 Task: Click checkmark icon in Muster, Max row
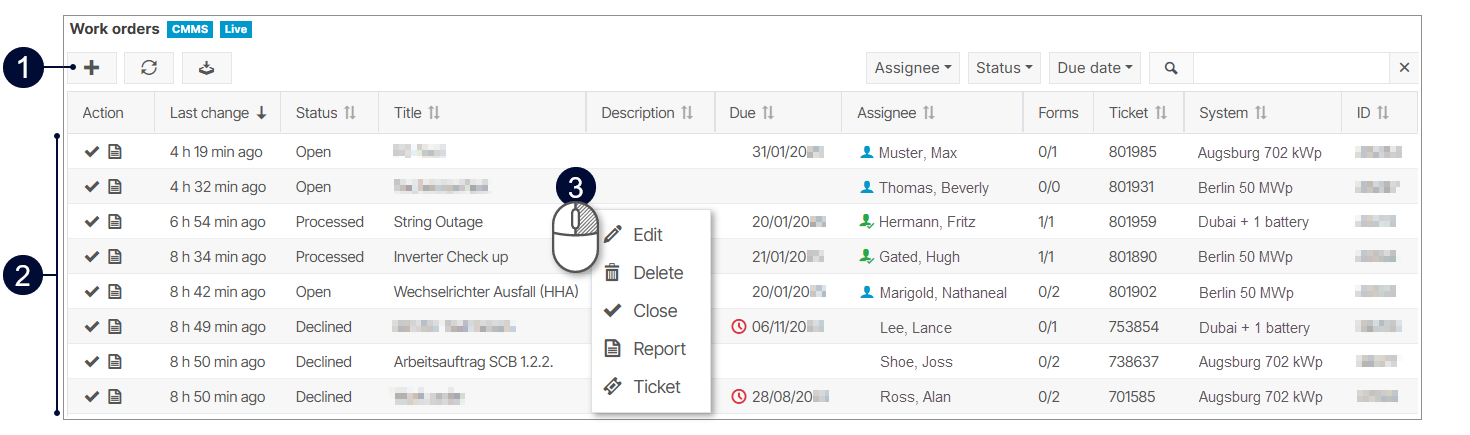tap(92, 152)
